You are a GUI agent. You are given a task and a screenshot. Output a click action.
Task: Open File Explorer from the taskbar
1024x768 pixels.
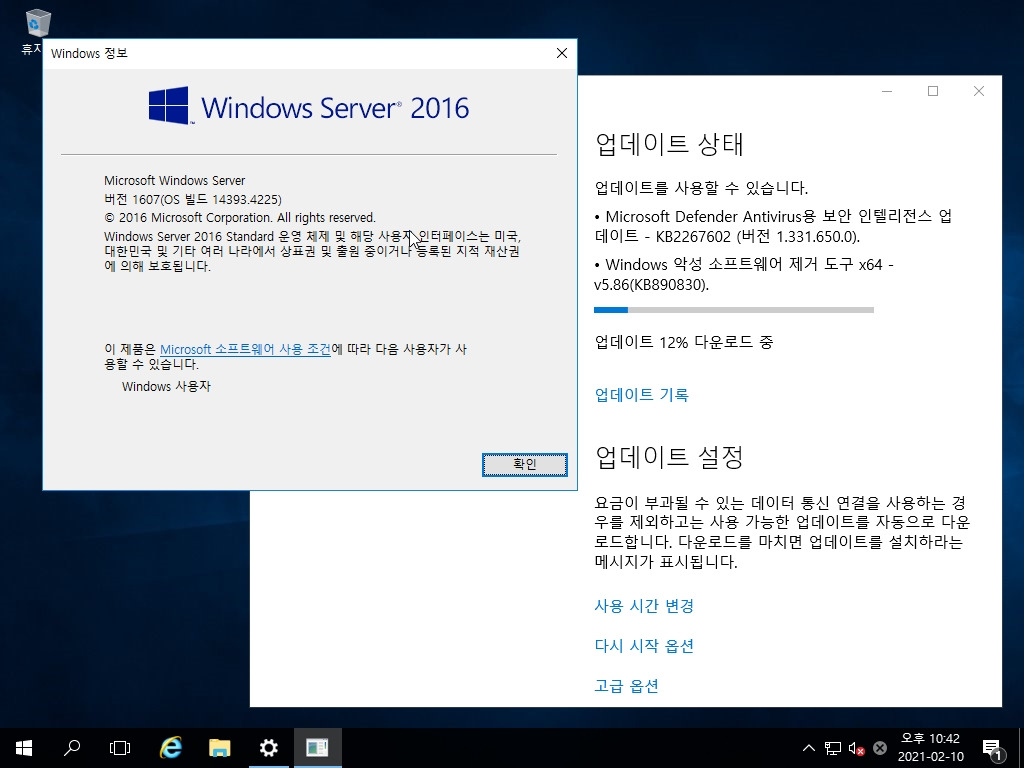(x=219, y=748)
